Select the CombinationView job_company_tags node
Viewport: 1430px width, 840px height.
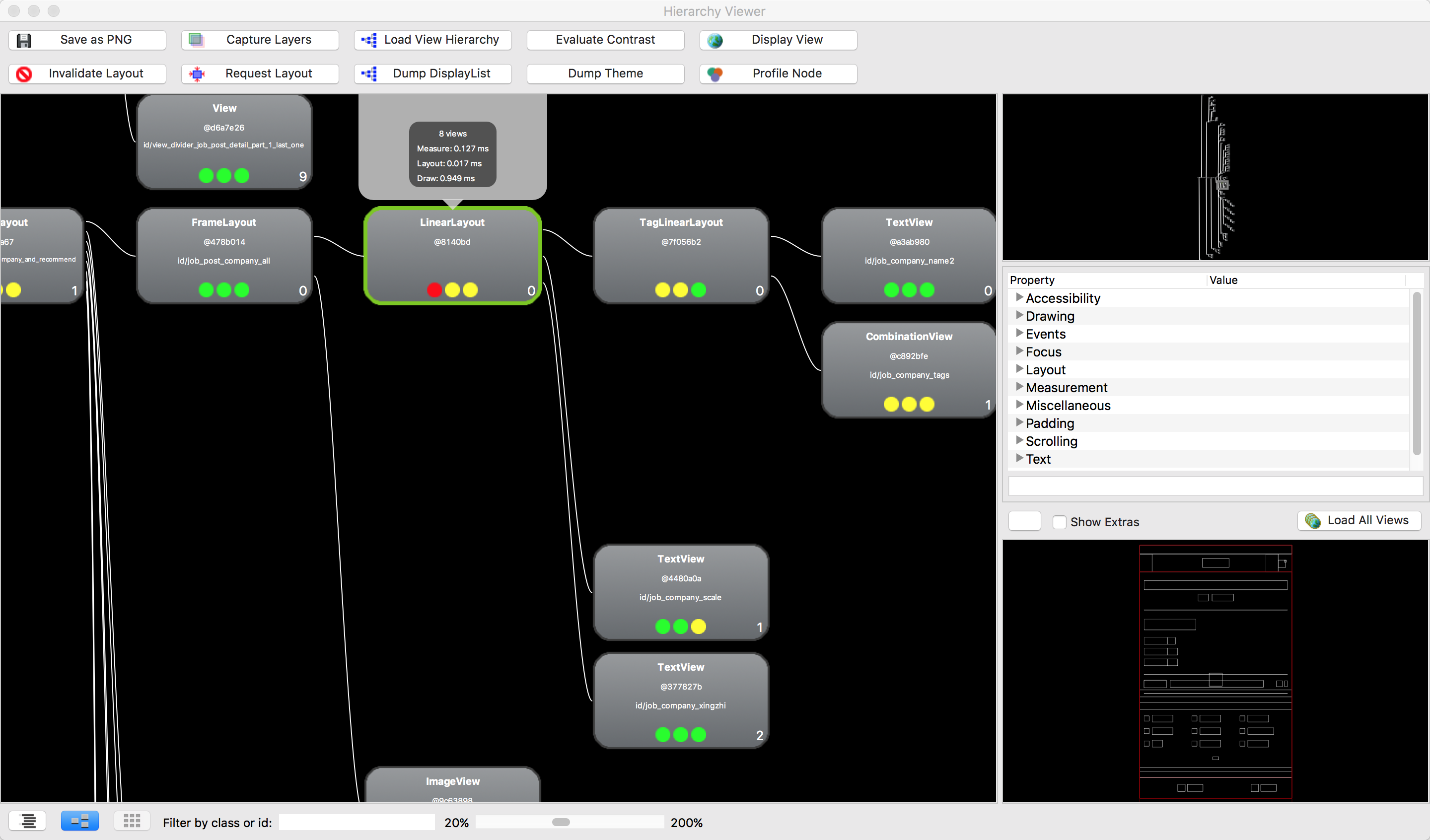point(909,370)
